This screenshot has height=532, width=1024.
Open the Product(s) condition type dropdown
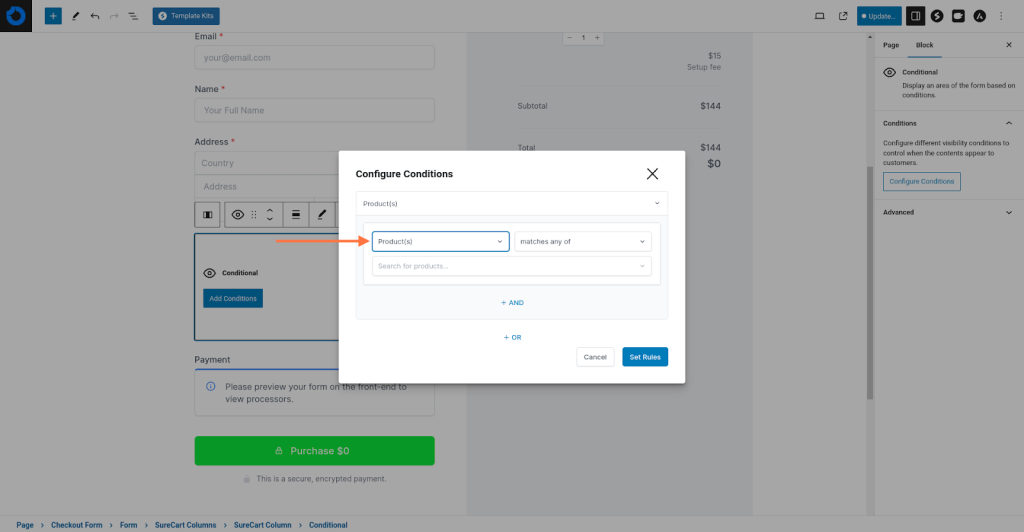pos(440,241)
